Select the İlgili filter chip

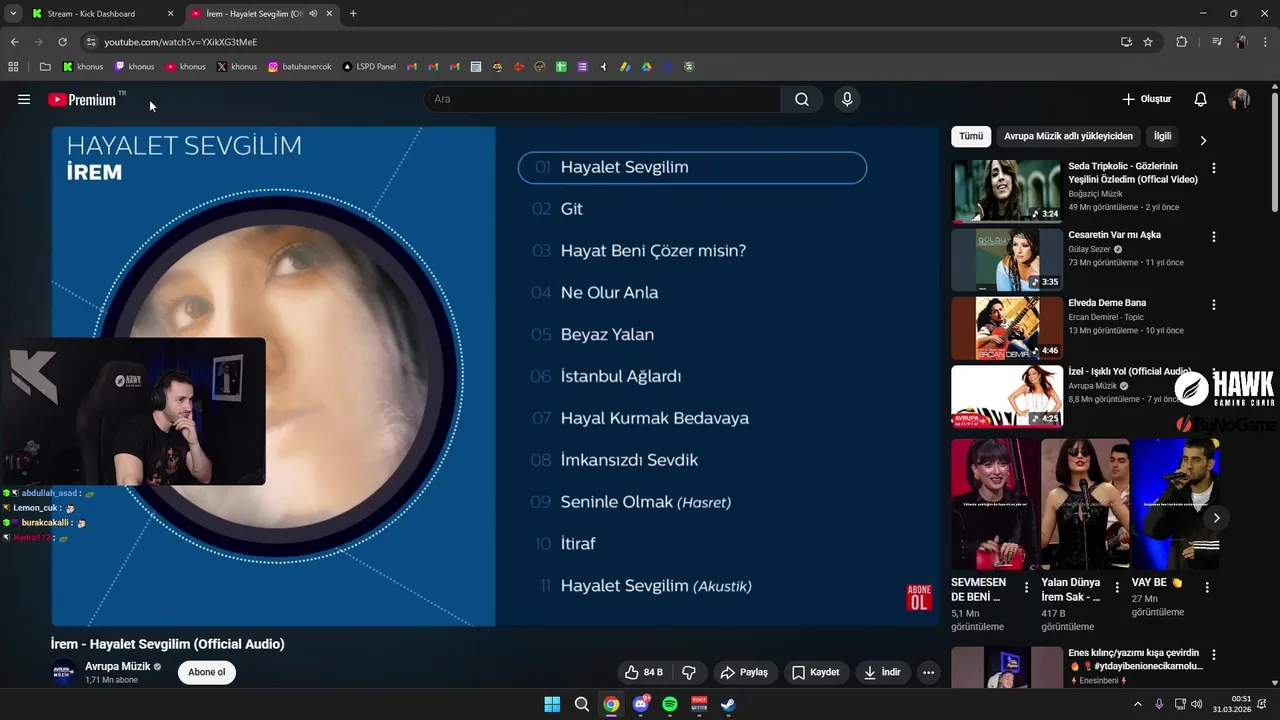(x=1163, y=136)
